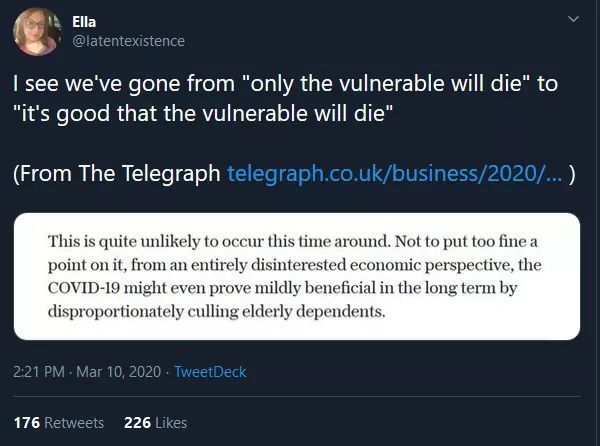Expand the tweet options chevron
Viewport: 600px width, 446px height.
[572, 21]
